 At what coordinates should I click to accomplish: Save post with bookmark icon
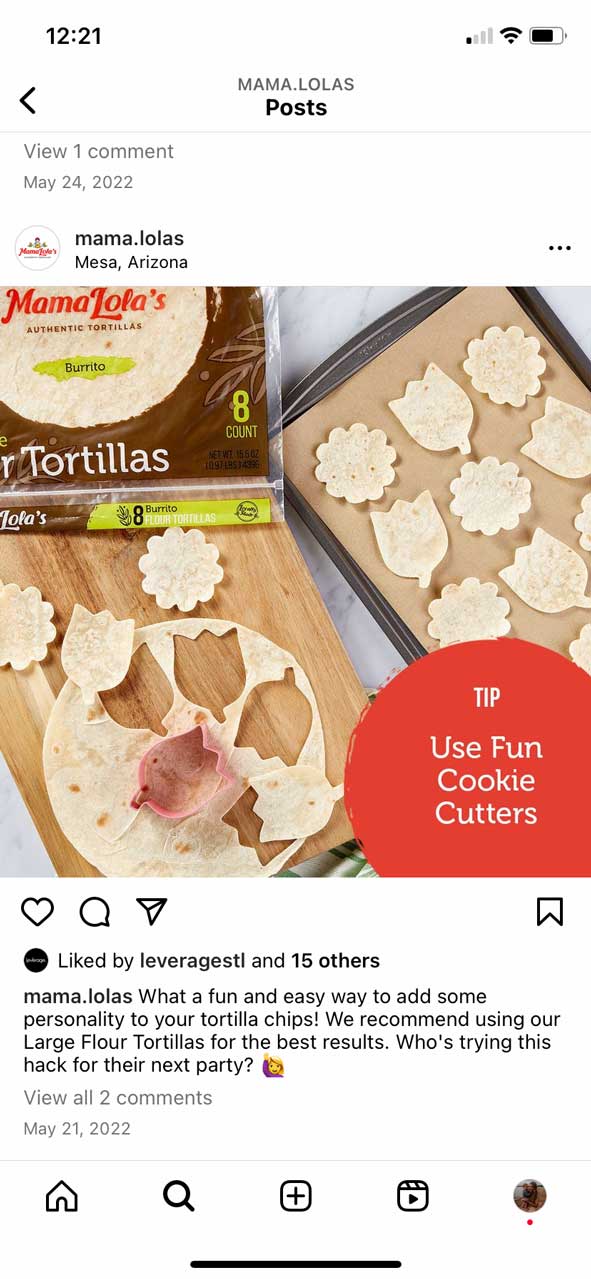pos(550,911)
